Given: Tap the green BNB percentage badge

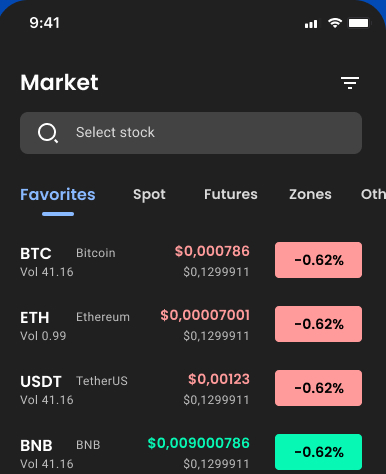Looking at the screenshot, I should click(318, 452).
